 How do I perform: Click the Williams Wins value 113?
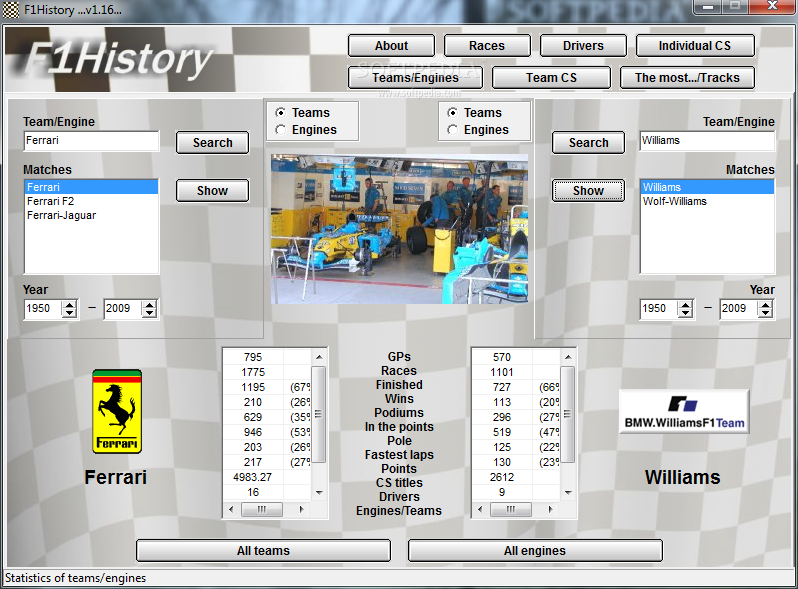pyautogui.click(x=502, y=402)
